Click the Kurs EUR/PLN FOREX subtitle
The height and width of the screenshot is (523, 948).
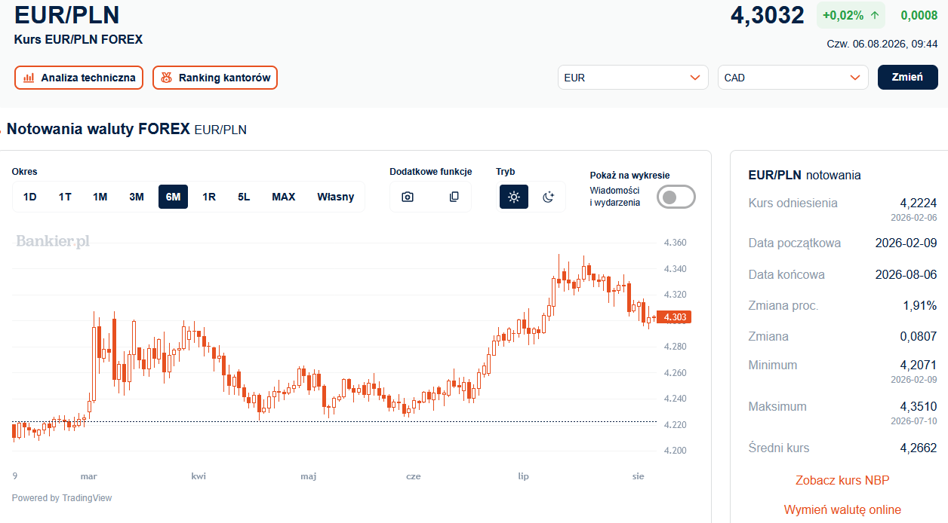[79, 40]
